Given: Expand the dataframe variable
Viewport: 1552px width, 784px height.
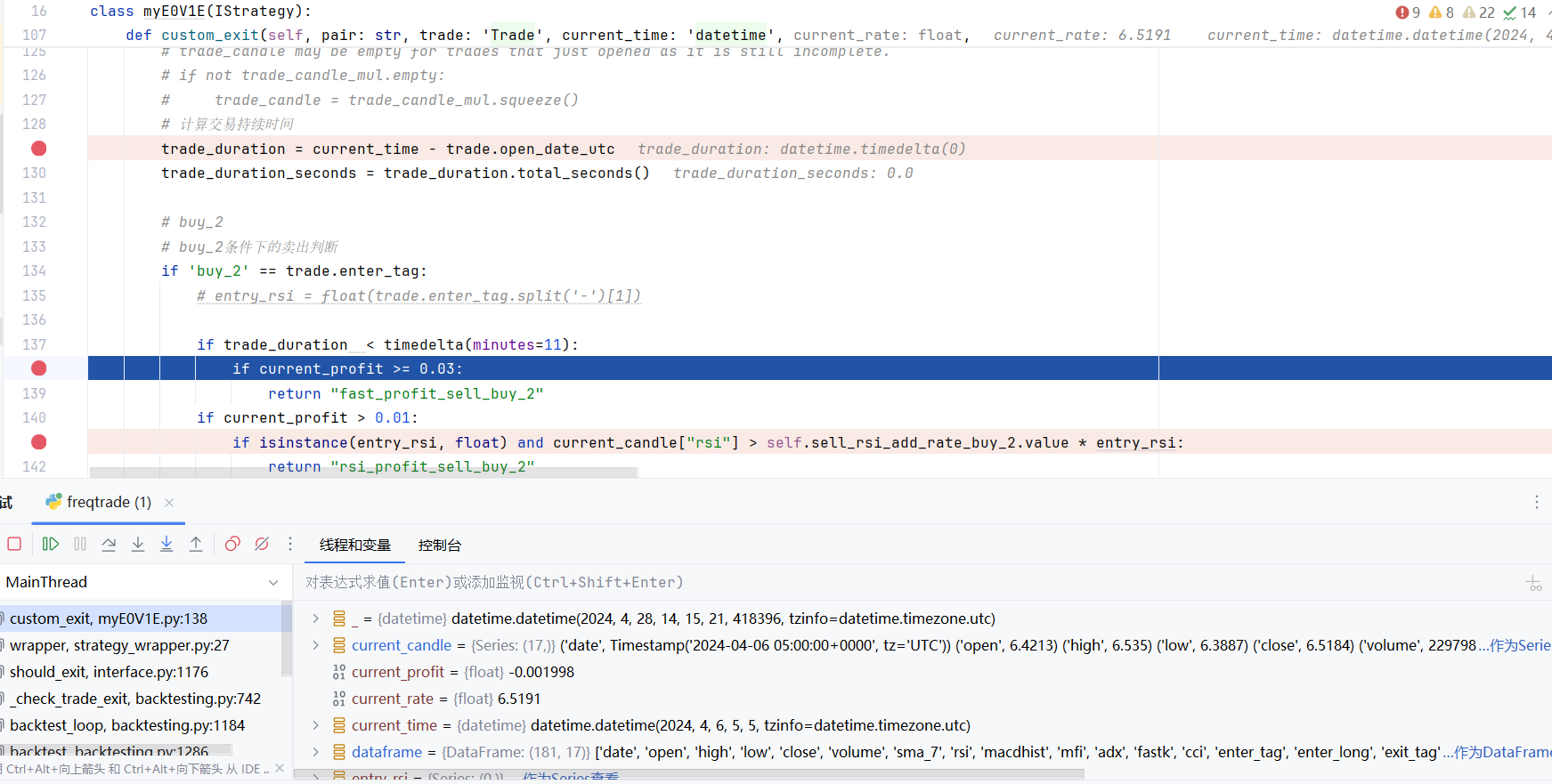Looking at the screenshot, I should tap(315, 752).
